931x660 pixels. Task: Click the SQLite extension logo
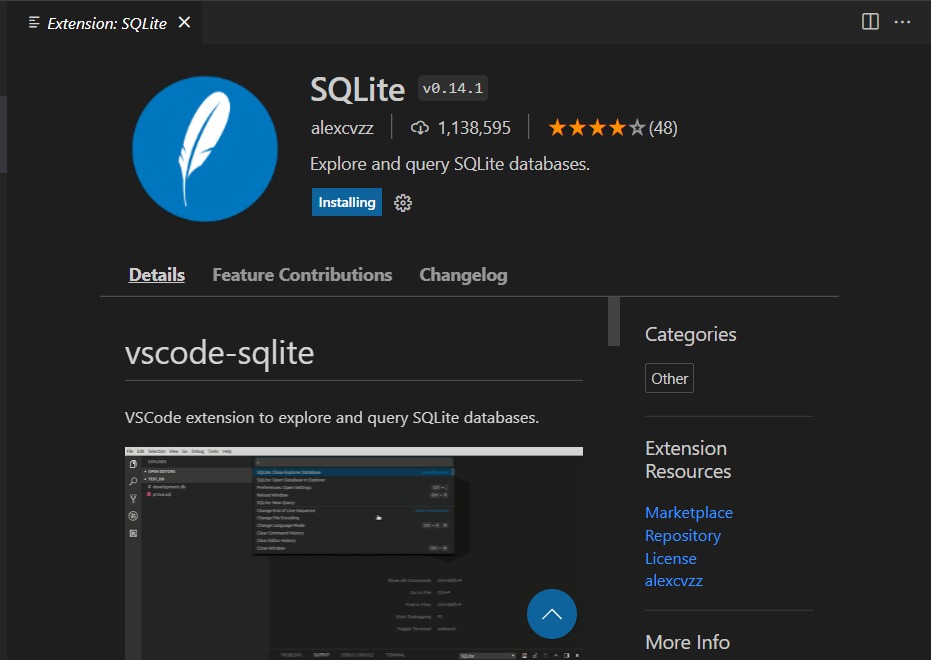point(204,148)
